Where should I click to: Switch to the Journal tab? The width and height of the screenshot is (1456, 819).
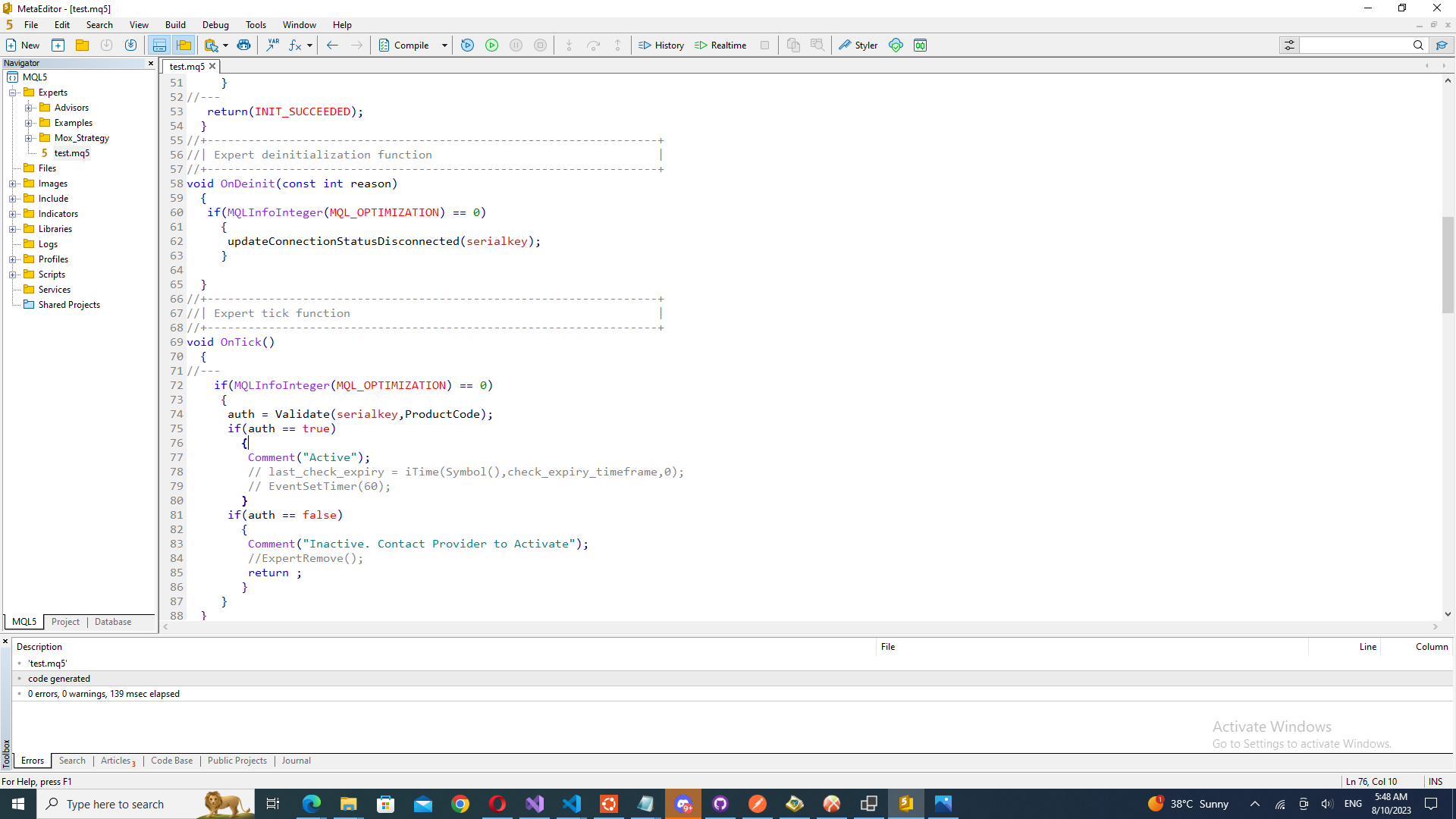point(296,761)
